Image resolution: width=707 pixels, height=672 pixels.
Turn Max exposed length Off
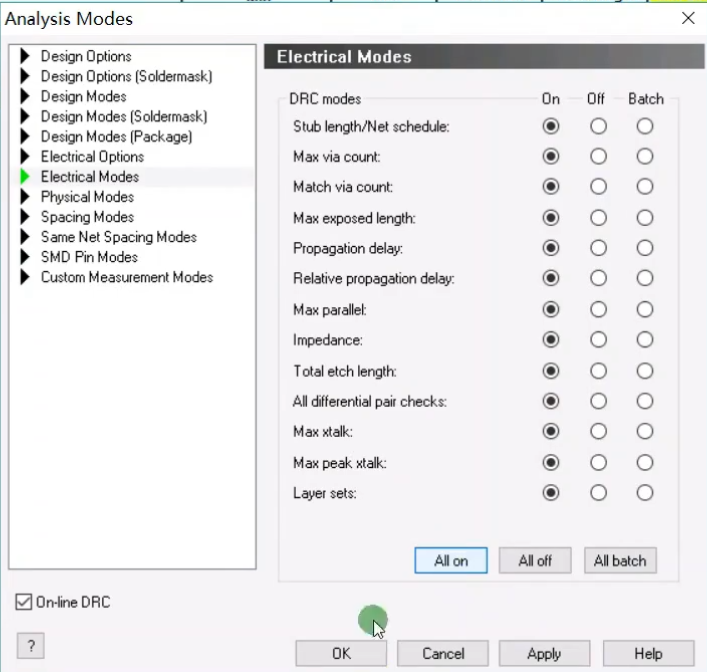pyautogui.click(x=598, y=218)
